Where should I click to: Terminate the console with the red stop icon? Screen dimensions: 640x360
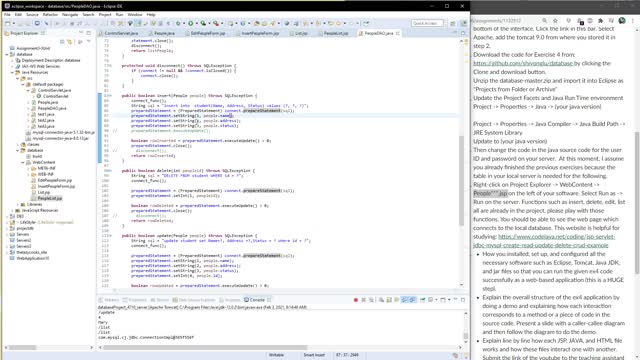(x=356, y=300)
